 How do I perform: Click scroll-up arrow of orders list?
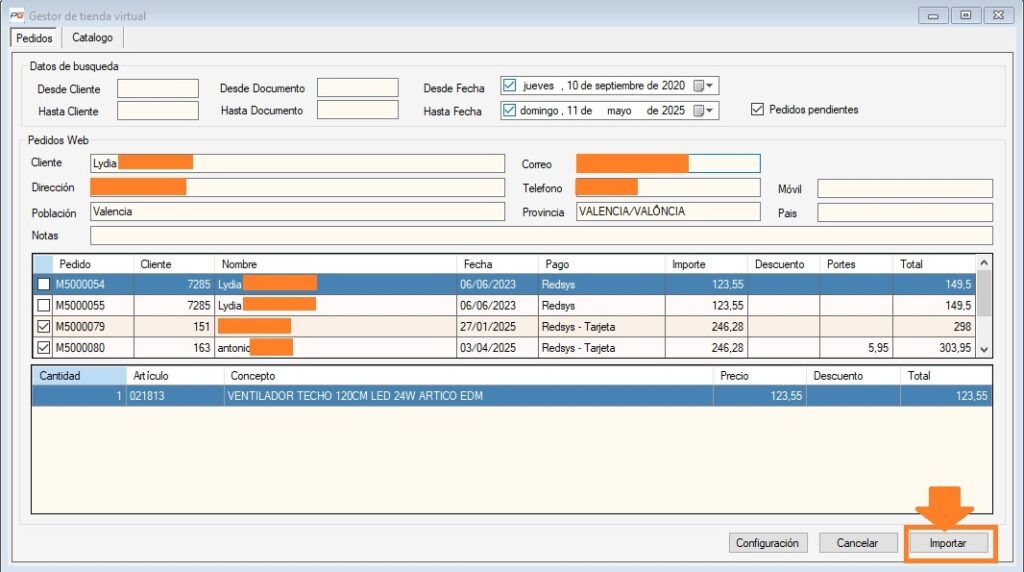(x=984, y=262)
